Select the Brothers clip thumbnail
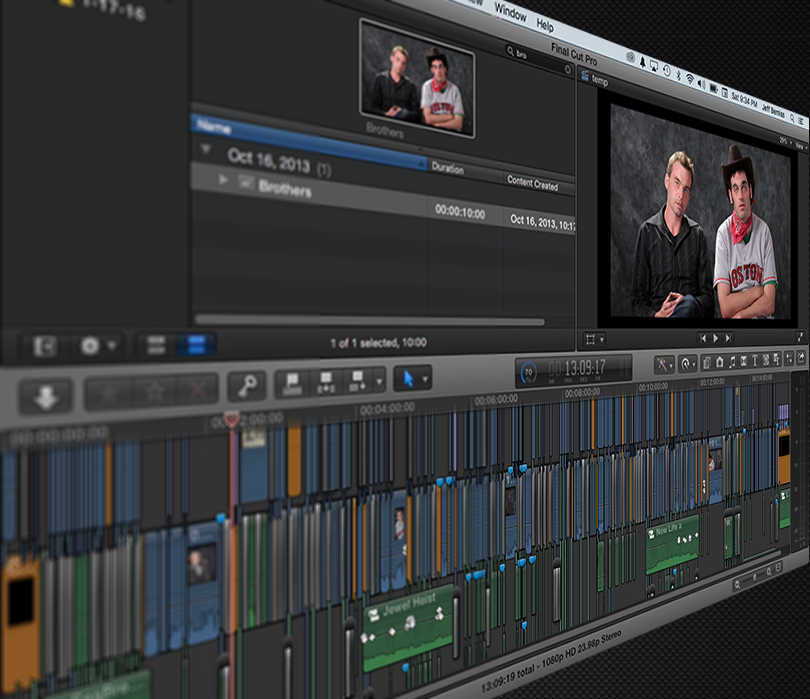810x699 pixels. coord(416,78)
